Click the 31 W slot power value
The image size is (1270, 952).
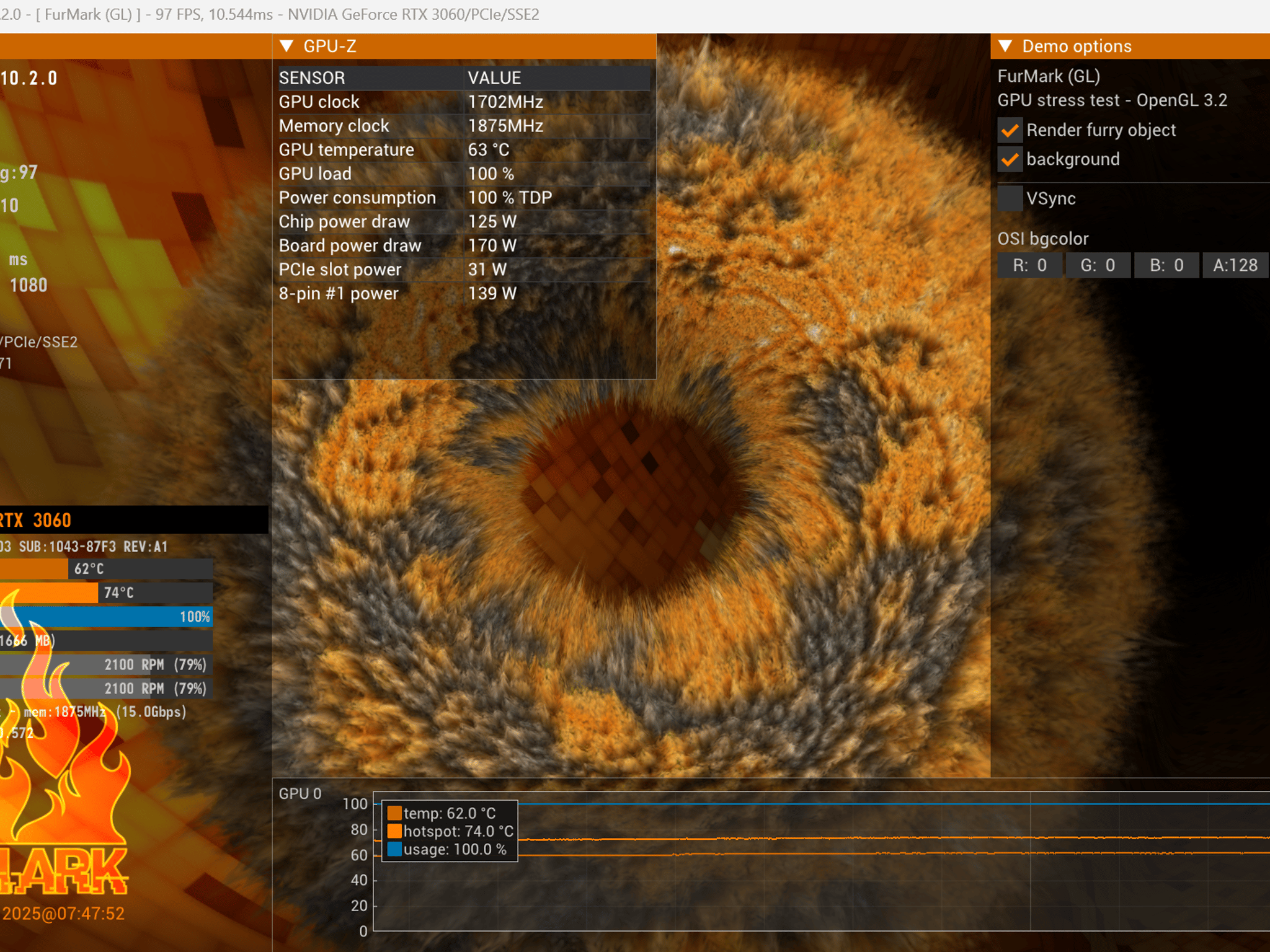tap(487, 270)
